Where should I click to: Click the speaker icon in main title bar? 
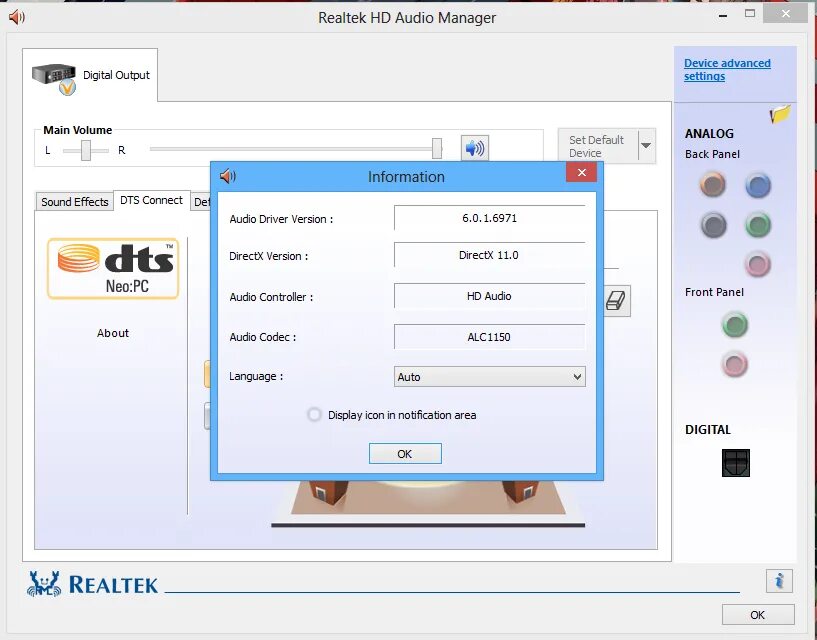coord(17,17)
